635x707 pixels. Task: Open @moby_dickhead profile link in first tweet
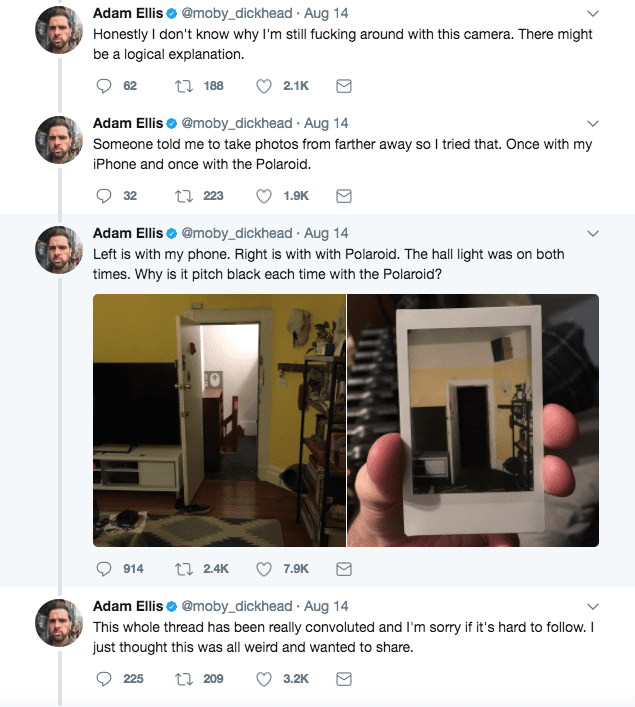[x=237, y=14]
